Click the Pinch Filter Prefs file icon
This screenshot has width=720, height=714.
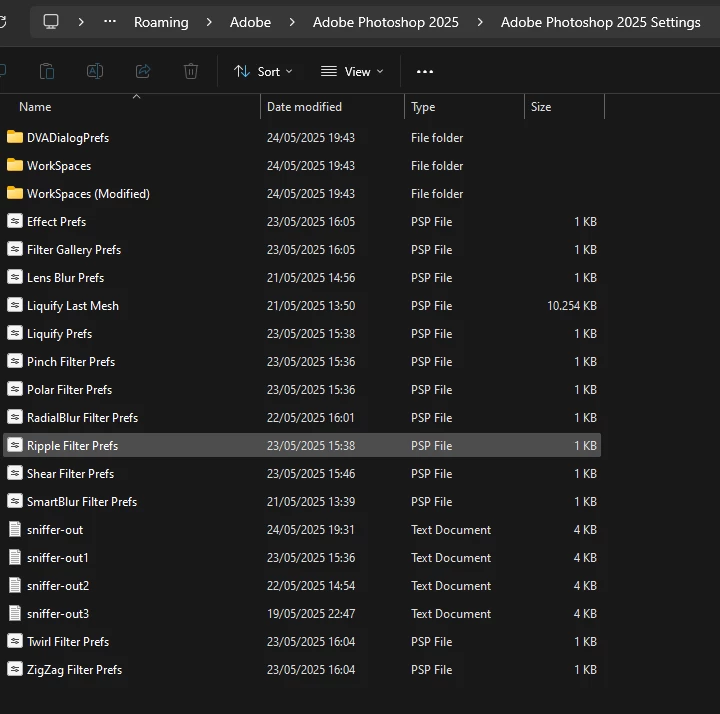pos(15,361)
